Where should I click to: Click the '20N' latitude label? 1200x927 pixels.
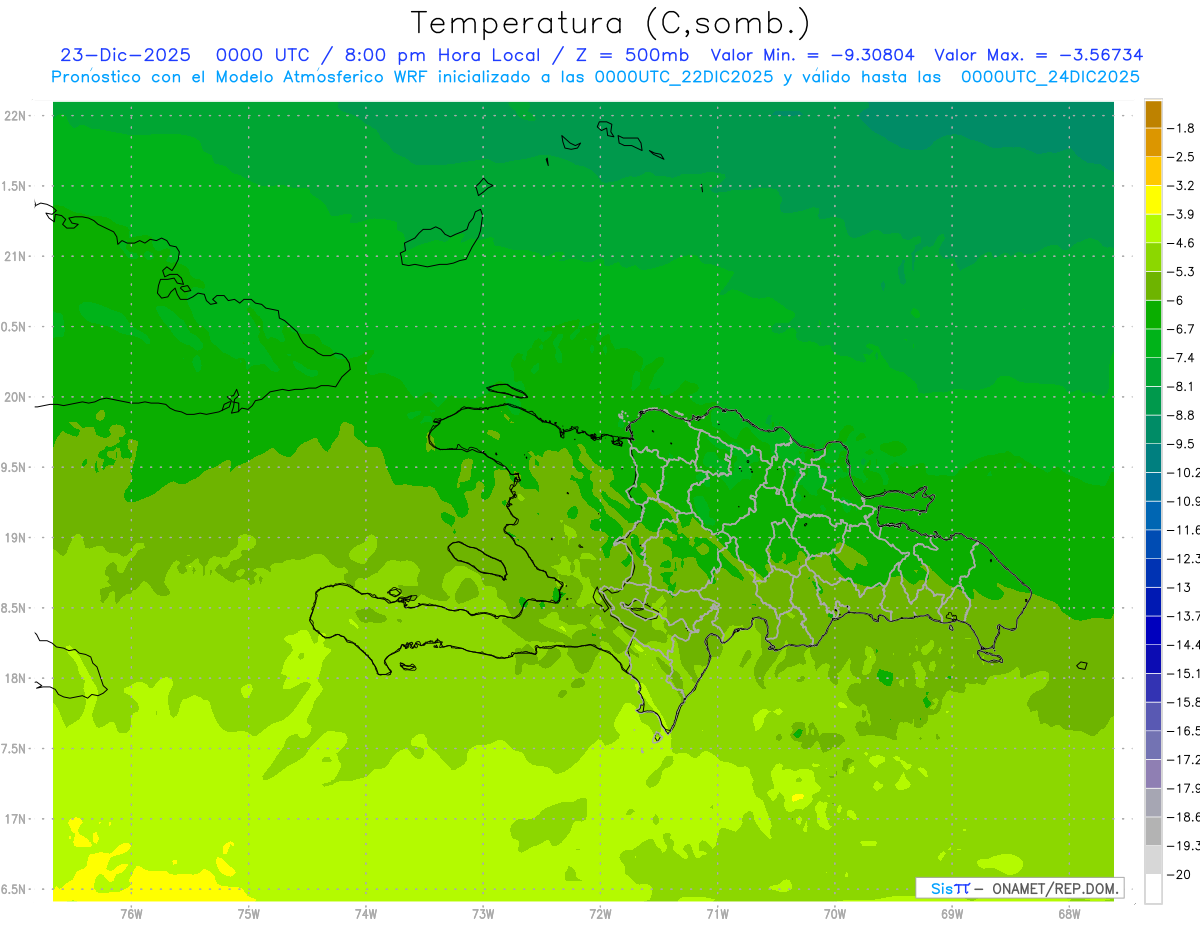[15, 397]
